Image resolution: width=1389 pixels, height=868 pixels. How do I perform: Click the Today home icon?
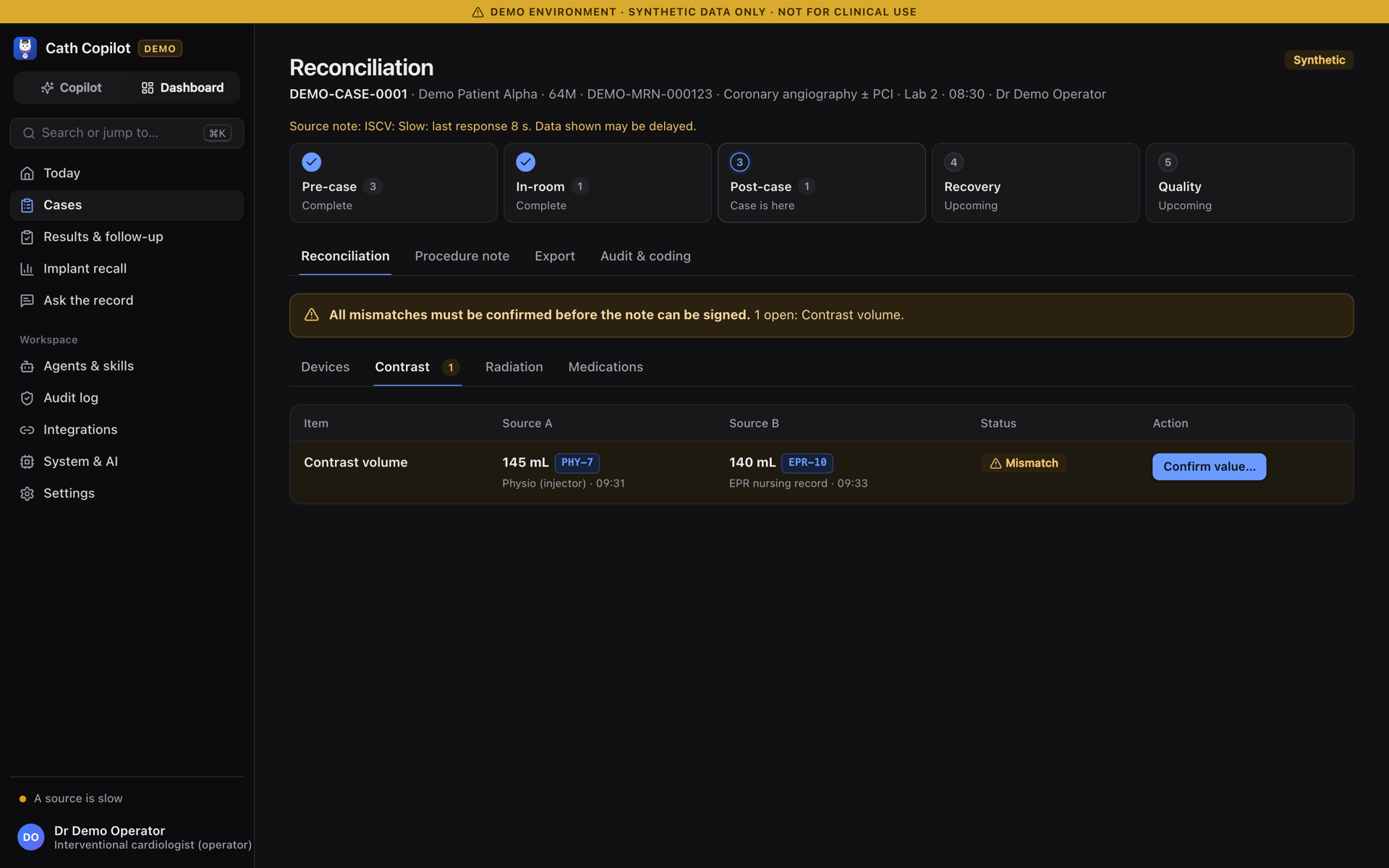pos(27,174)
